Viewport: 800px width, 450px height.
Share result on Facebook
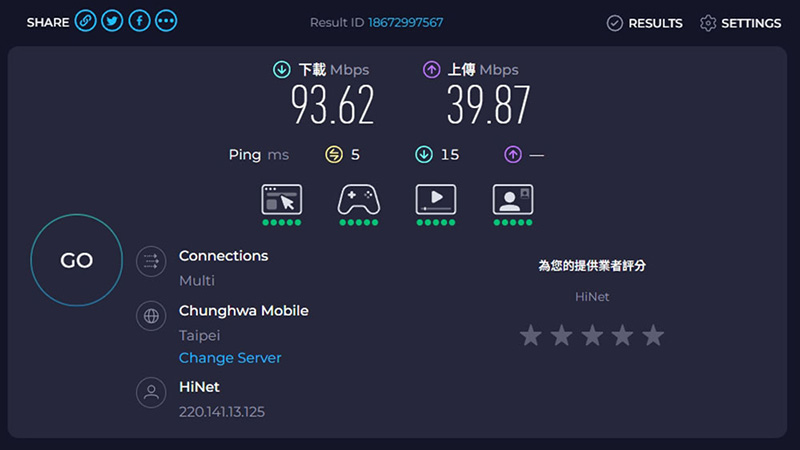(x=139, y=22)
